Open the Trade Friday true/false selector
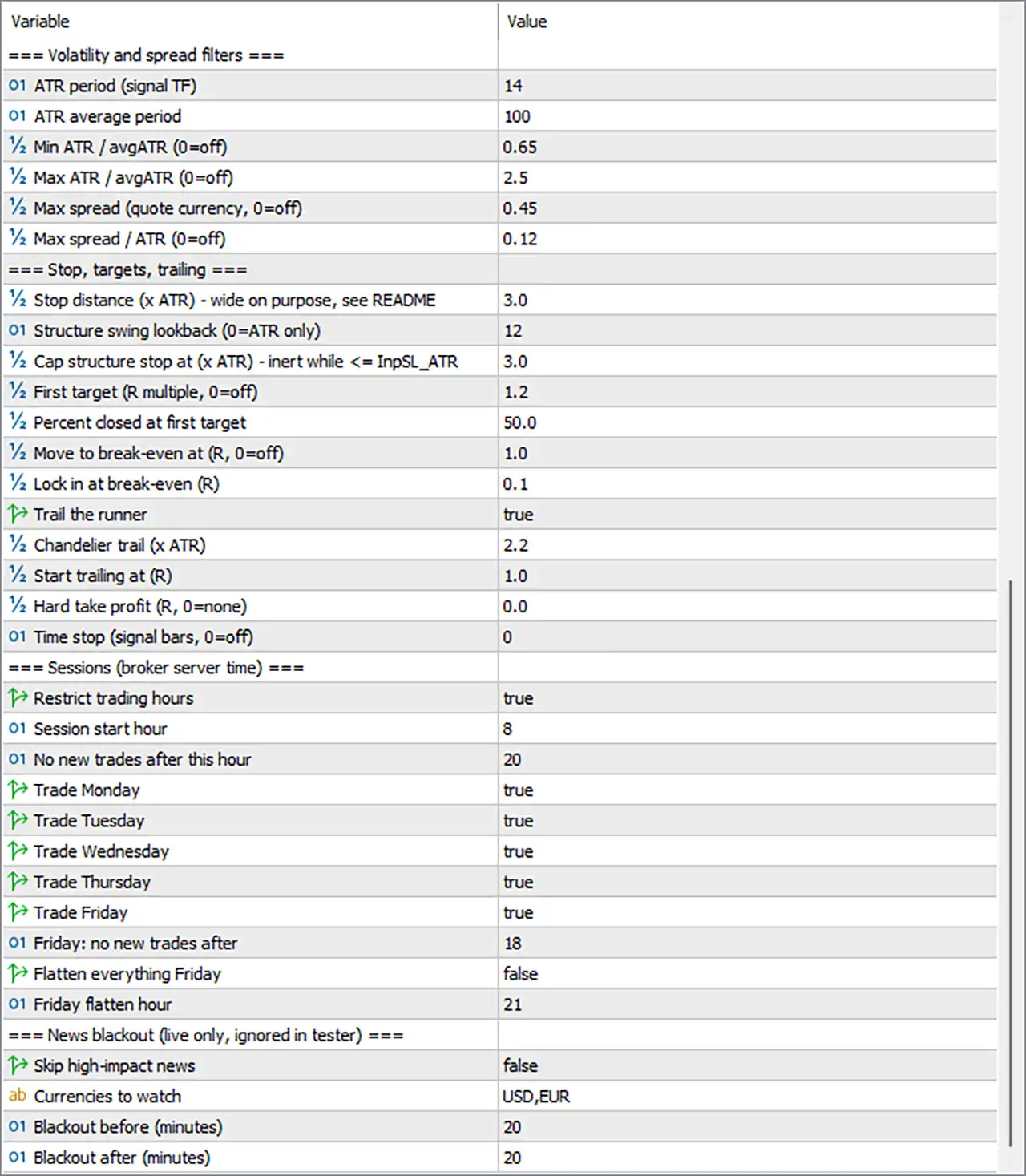 (747, 912)
